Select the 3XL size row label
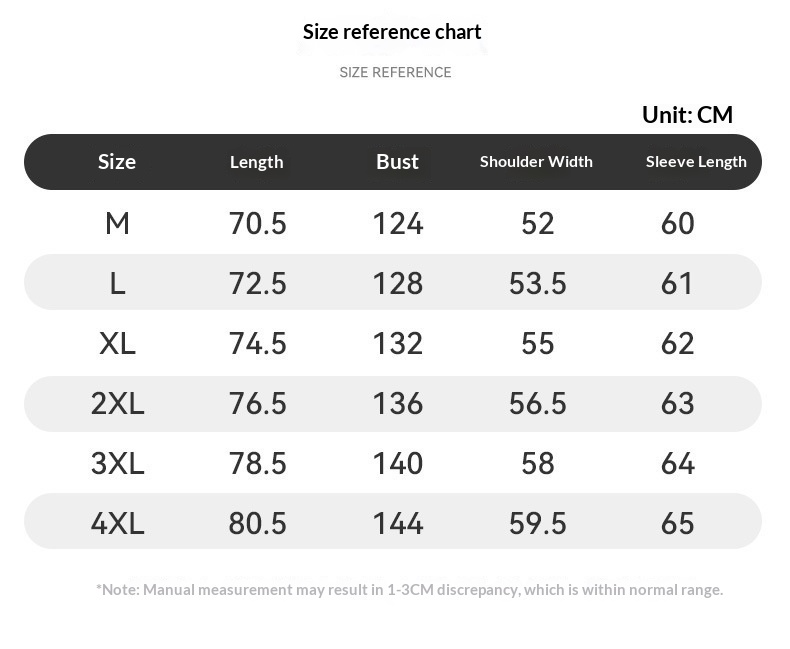This screenshot has height=649, width=790. click(117, 463)
